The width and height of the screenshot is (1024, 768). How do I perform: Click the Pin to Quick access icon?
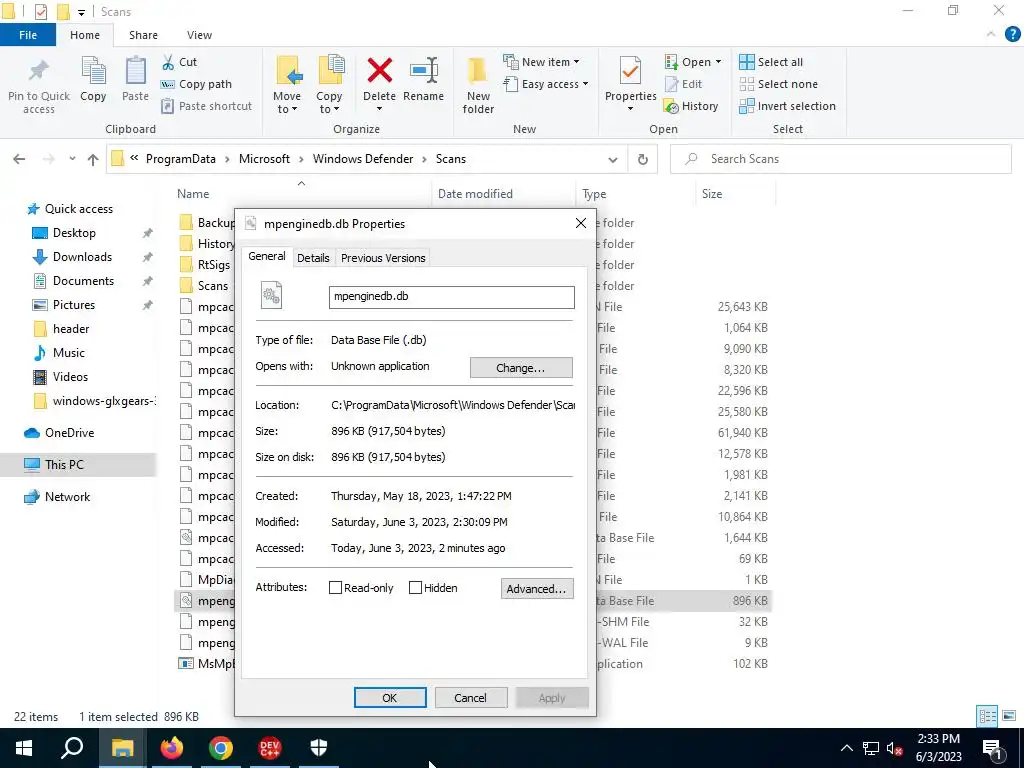[39, 71]
